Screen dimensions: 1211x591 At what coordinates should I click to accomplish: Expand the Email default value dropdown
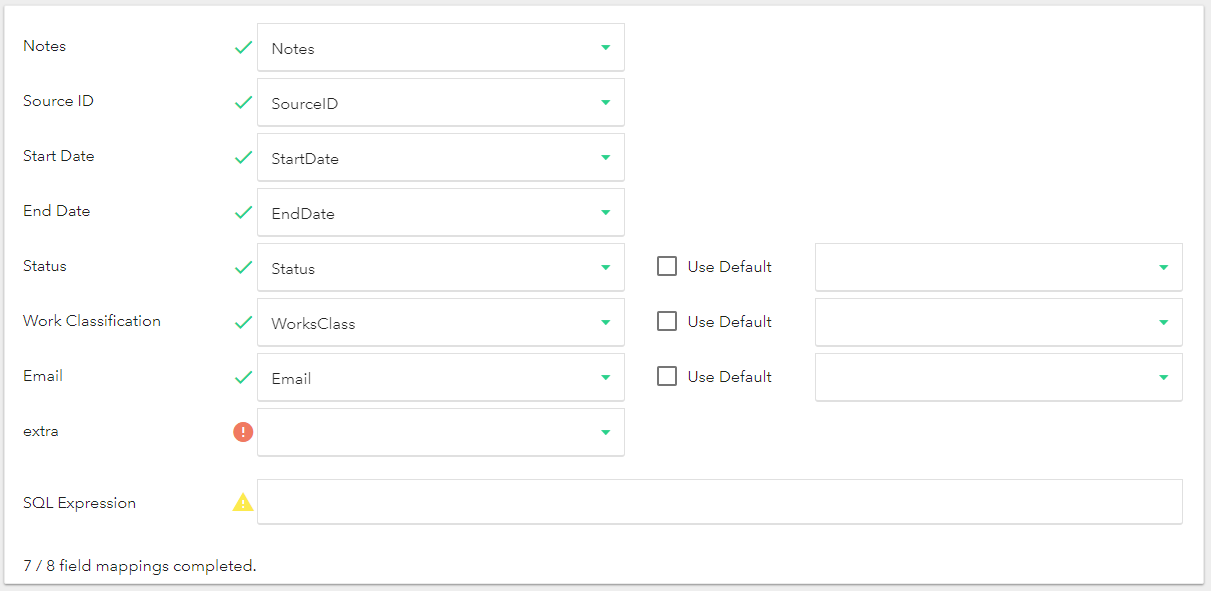[998, 377]
